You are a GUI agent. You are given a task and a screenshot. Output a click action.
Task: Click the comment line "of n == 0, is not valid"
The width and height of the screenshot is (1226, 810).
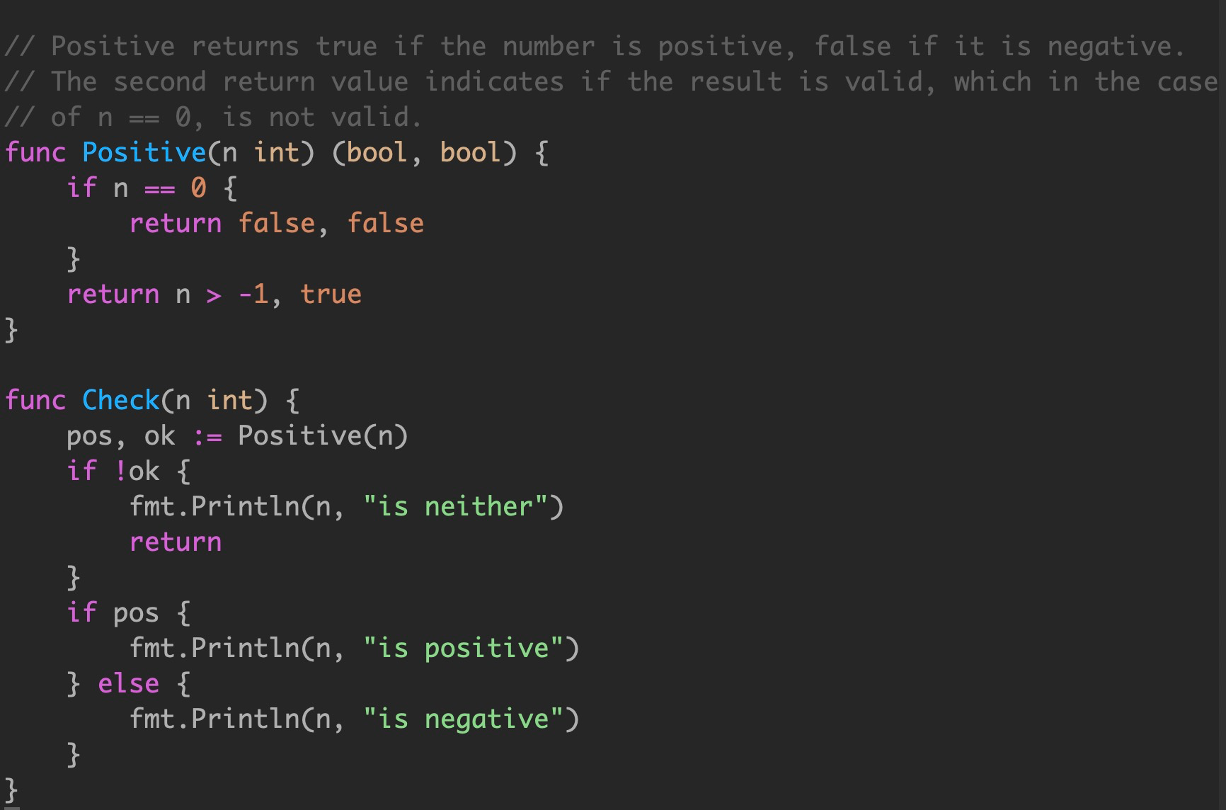(214, 117)
